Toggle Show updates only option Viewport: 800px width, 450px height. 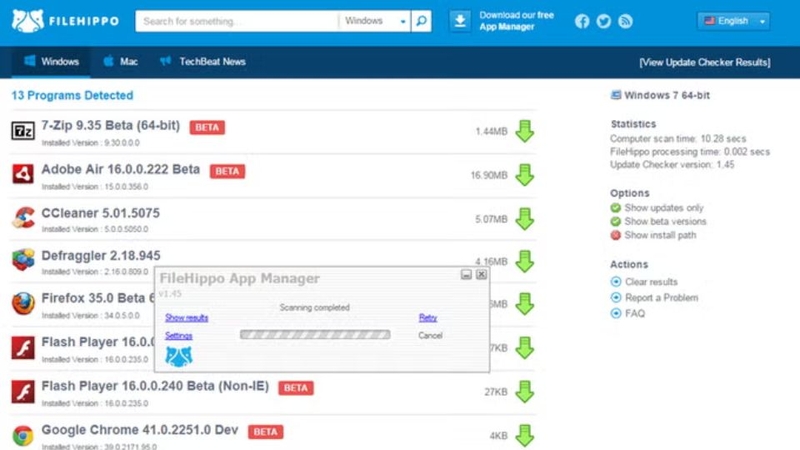pyautogui.click(x=658, y=208)
